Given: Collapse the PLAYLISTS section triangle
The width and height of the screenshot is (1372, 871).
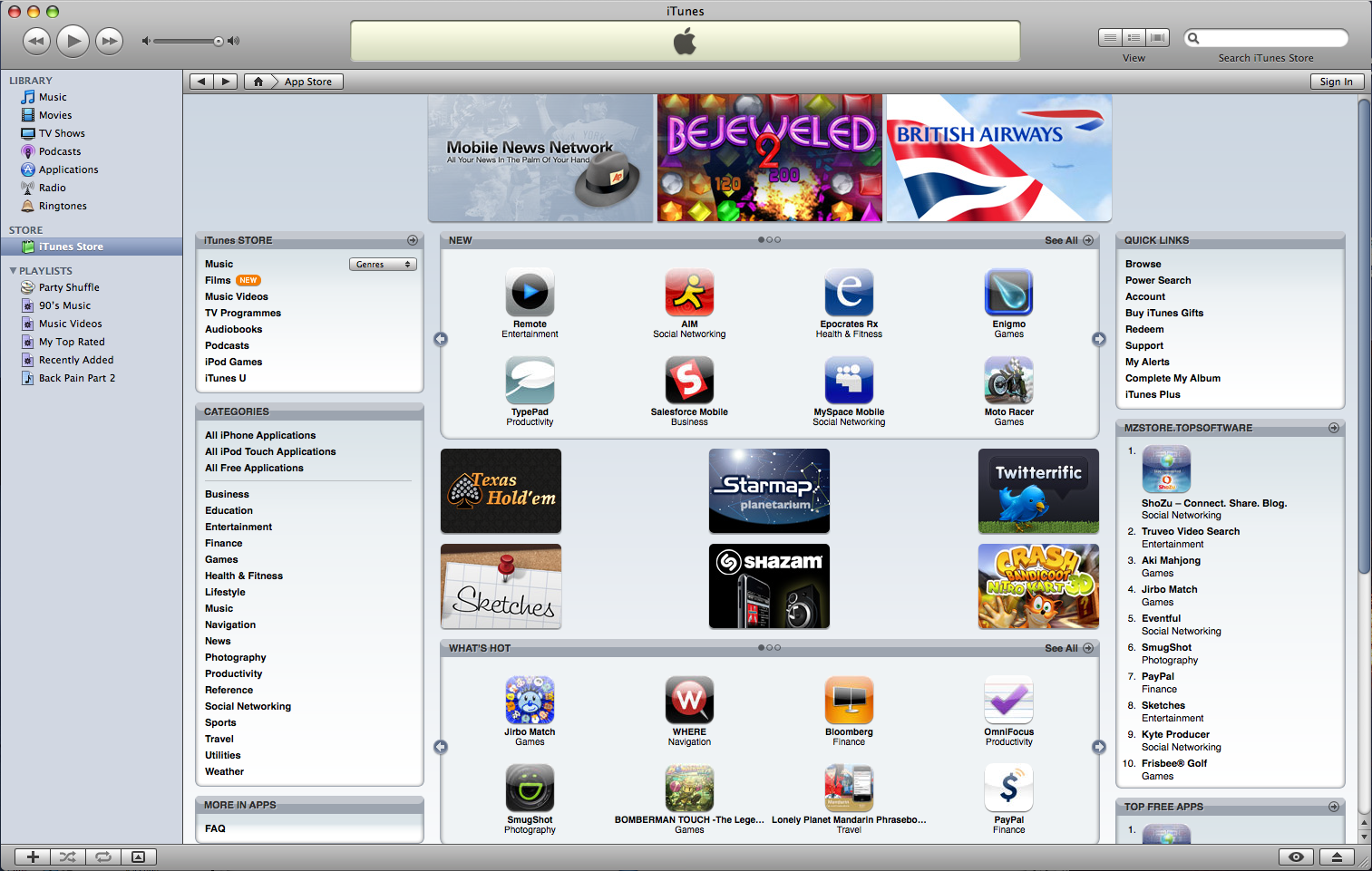Looking at the screenshot, I should (x=13, y=271).
